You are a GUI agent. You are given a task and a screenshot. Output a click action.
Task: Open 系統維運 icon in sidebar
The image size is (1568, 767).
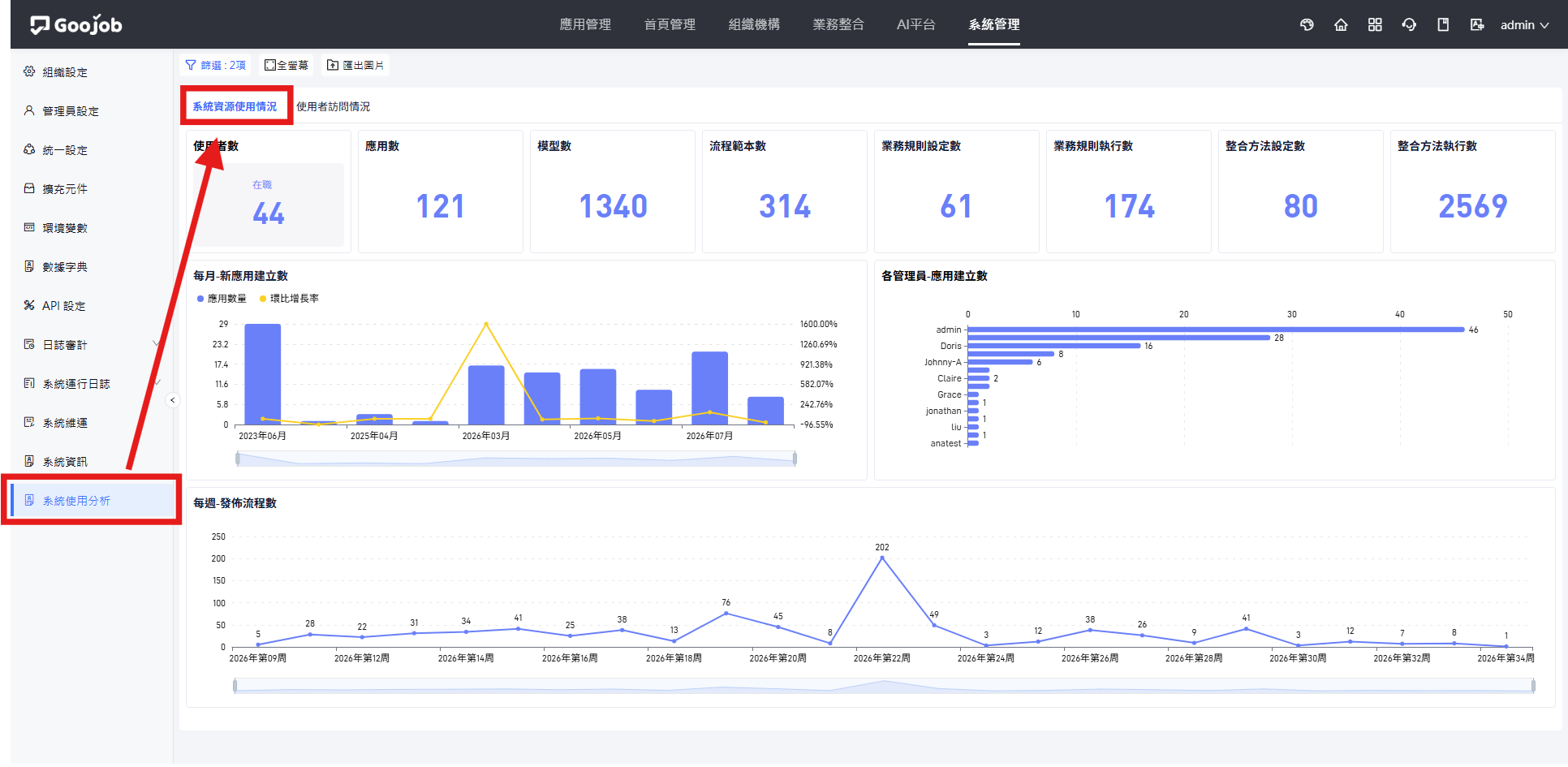click(29, 422)
